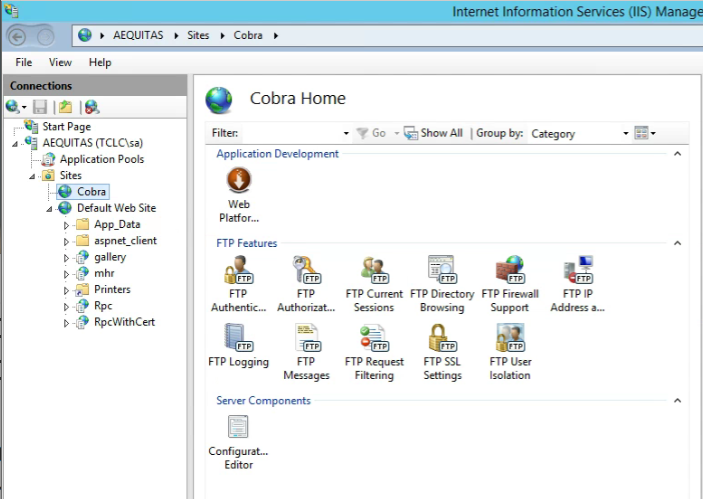Open the dropdown next to the Go button
Image resolution: width=703 pixels, height=499 pixels.
point(396,133)
